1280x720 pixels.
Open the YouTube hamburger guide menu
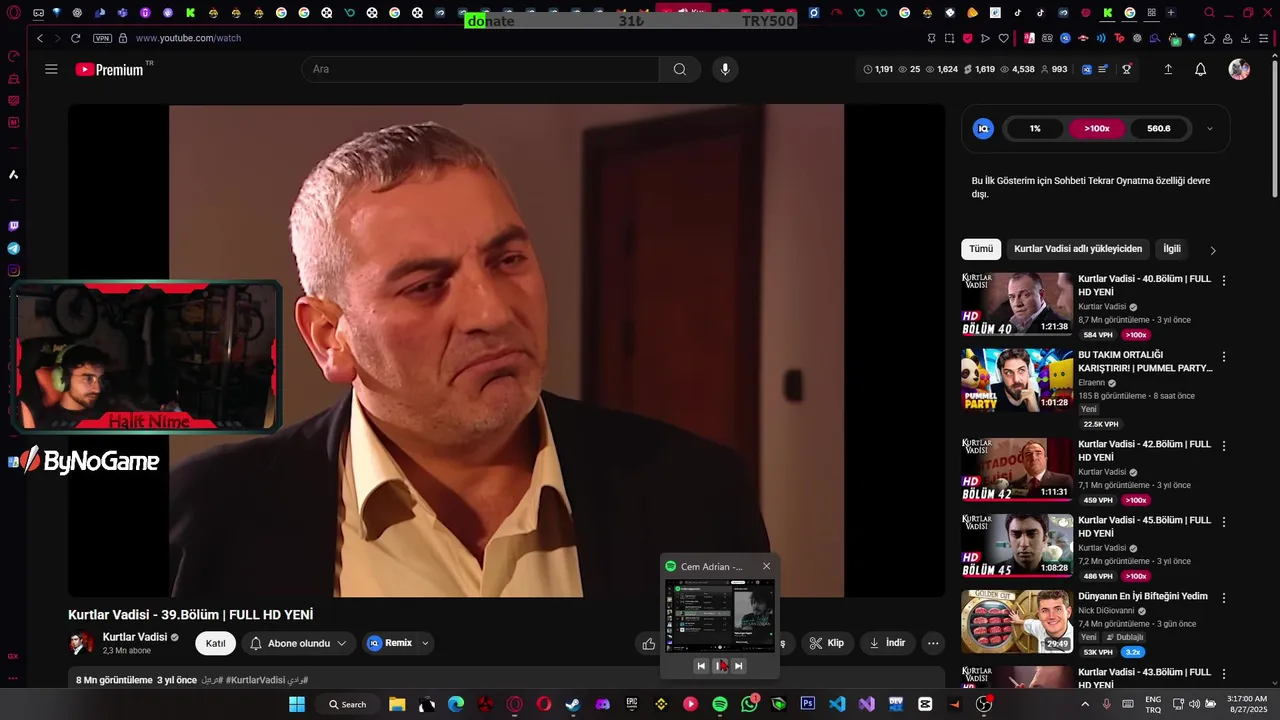pos(51,69)
